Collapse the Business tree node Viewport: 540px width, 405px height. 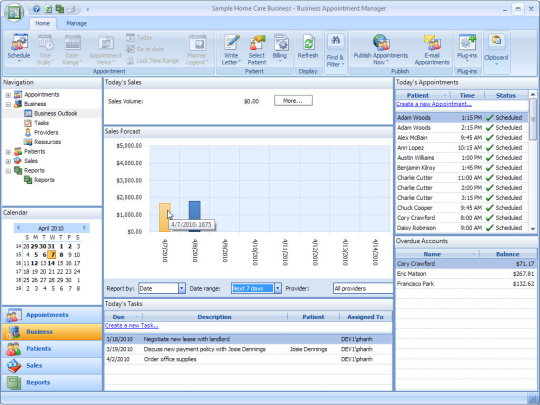pos(8,104)
